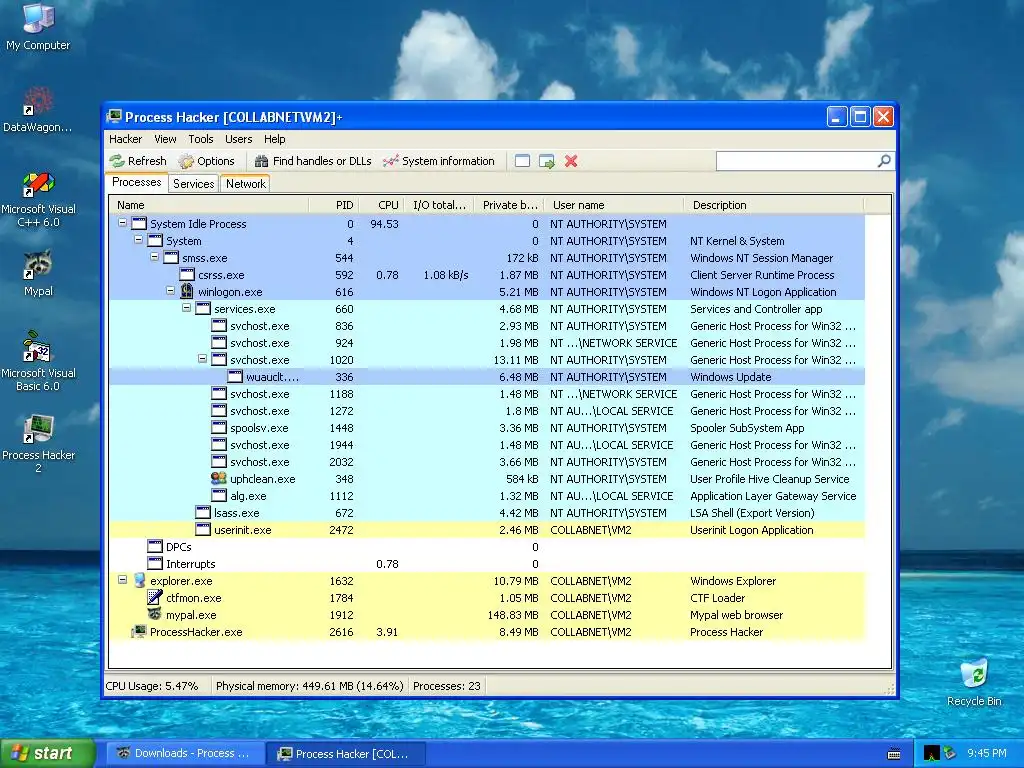Screen dimensions: 1024x768
Task: Click the find window toolbar icon
Action: (522, 161)
